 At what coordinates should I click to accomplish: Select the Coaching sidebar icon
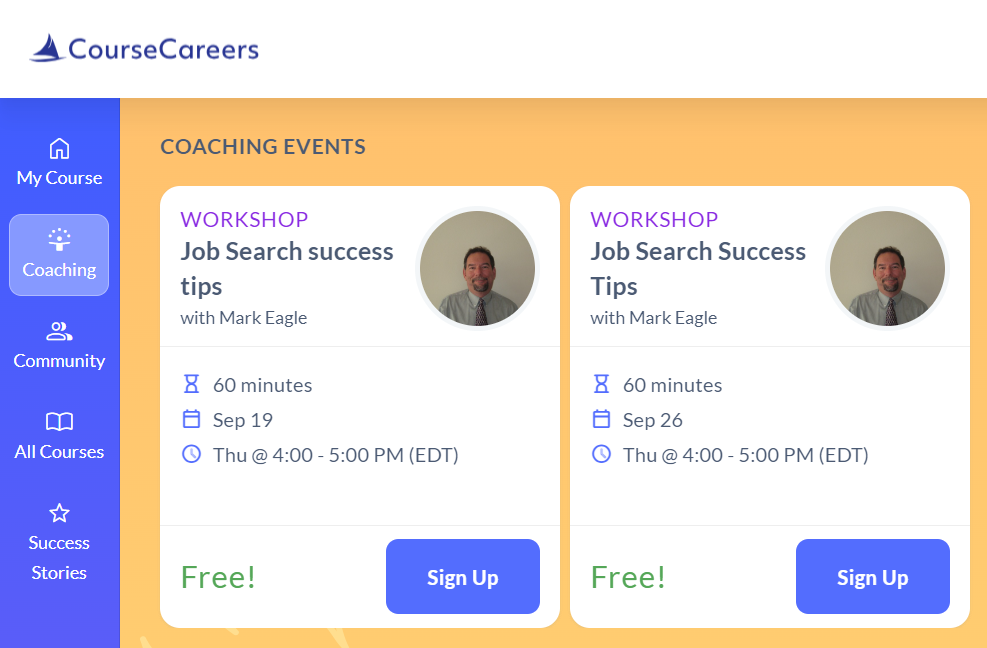(x=59, y=239)
